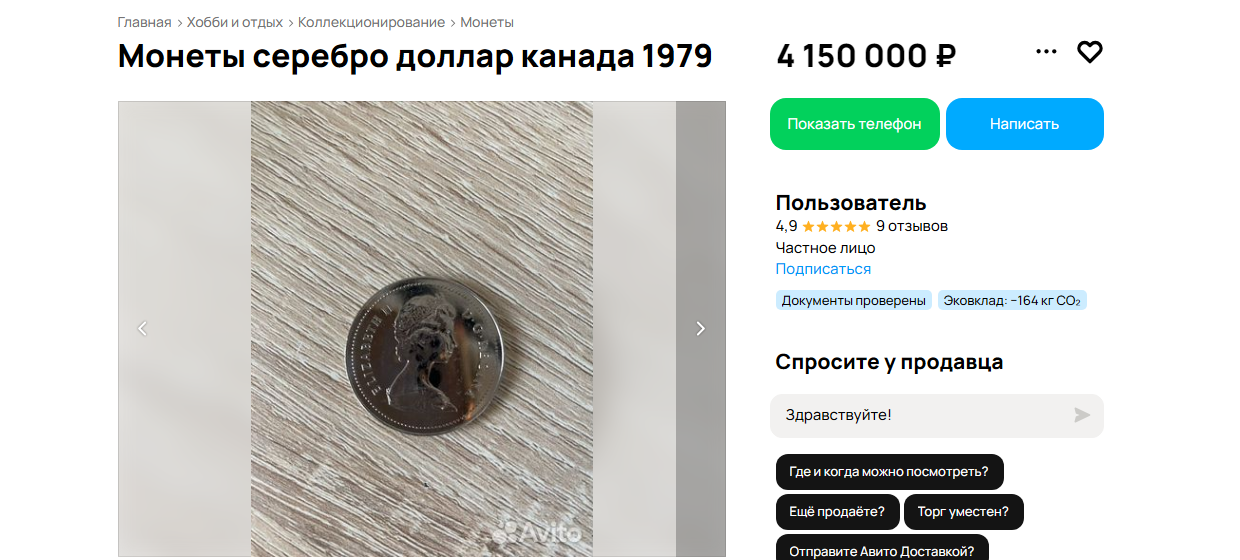Navigate to Коллекционирование breadcrumb
Viewport: 1240px width, 560px height.
click(371, 22)
